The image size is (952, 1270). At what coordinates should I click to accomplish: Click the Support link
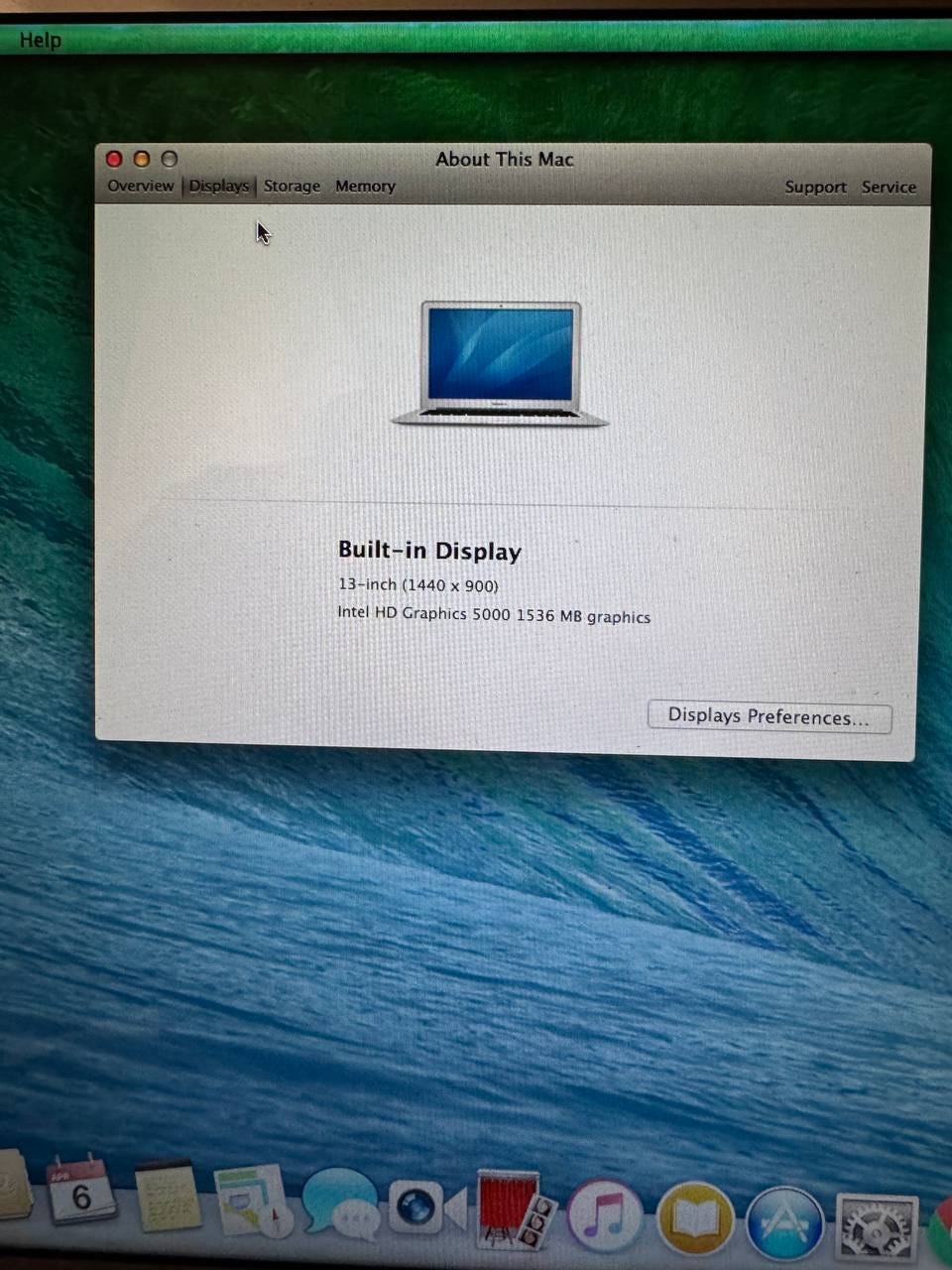tap(815, 188)
